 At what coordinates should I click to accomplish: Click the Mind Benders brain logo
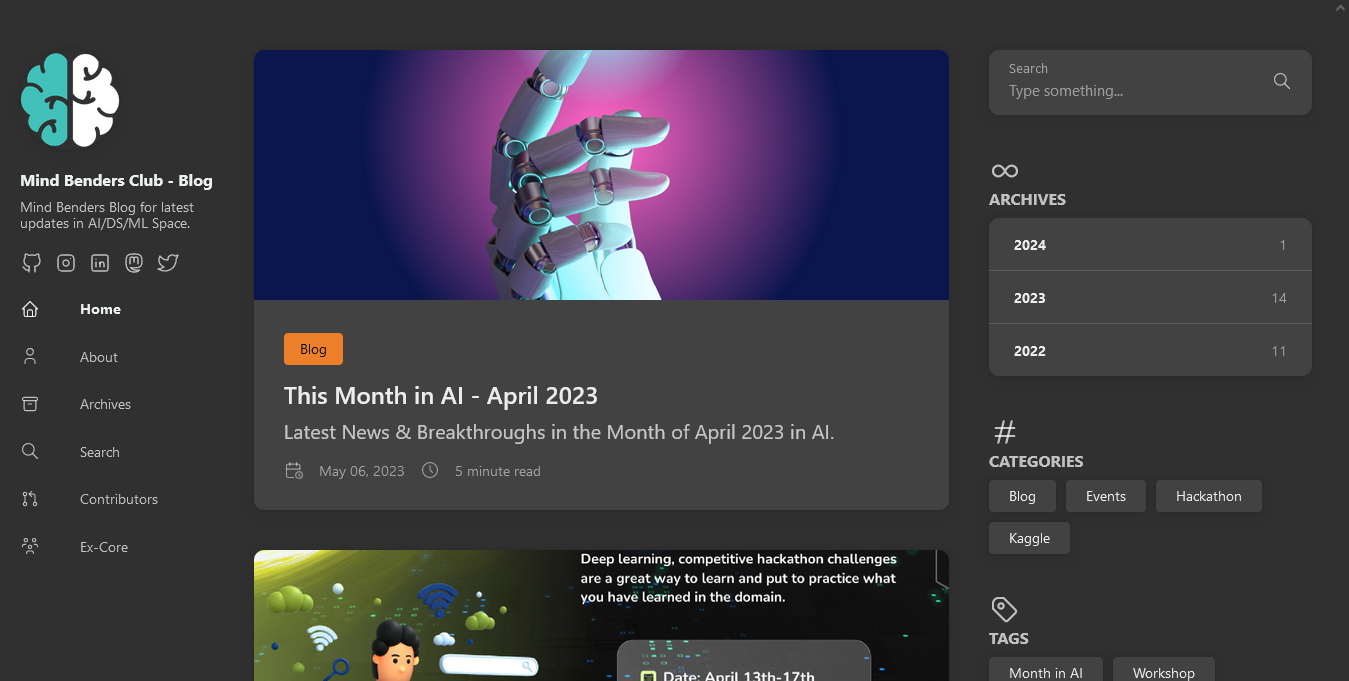point(70,100)
